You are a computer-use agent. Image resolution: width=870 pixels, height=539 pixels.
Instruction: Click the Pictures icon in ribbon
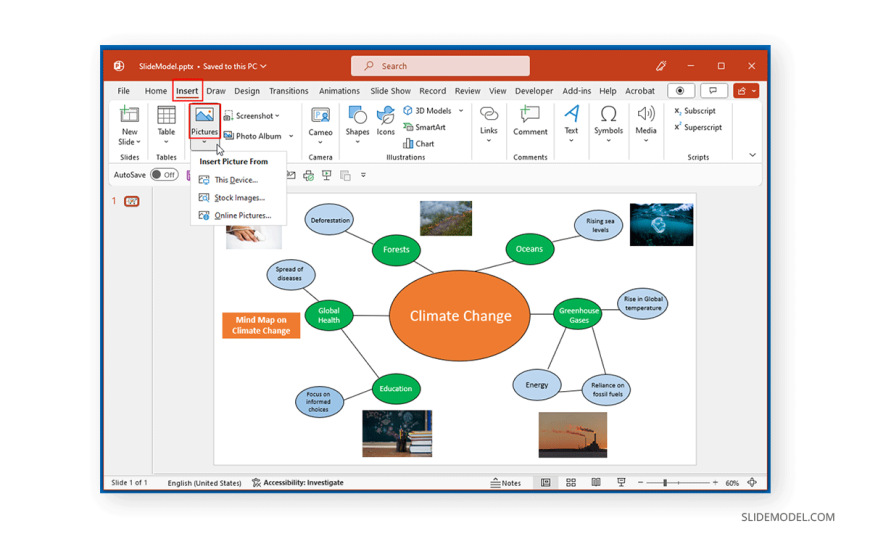(204, 115)
